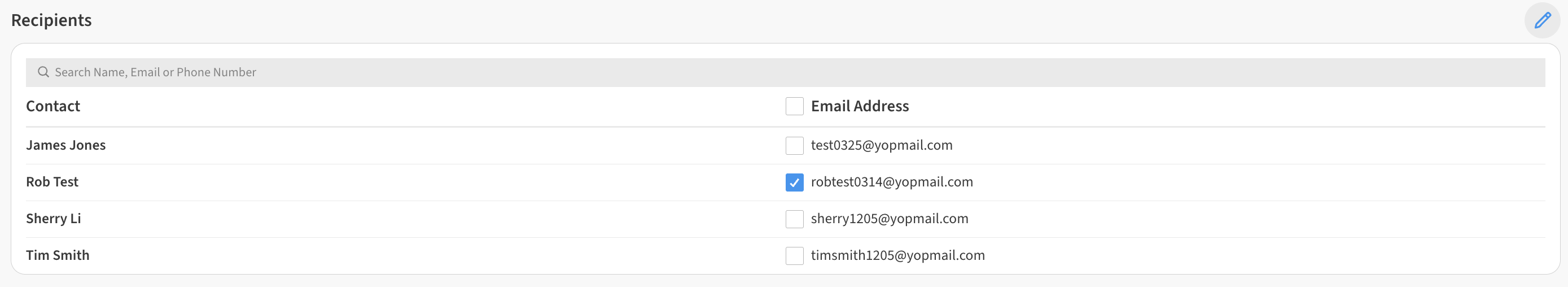
Task: Check the sherry1205@yopmail.com checkbox
Action: tap(794, 219)
